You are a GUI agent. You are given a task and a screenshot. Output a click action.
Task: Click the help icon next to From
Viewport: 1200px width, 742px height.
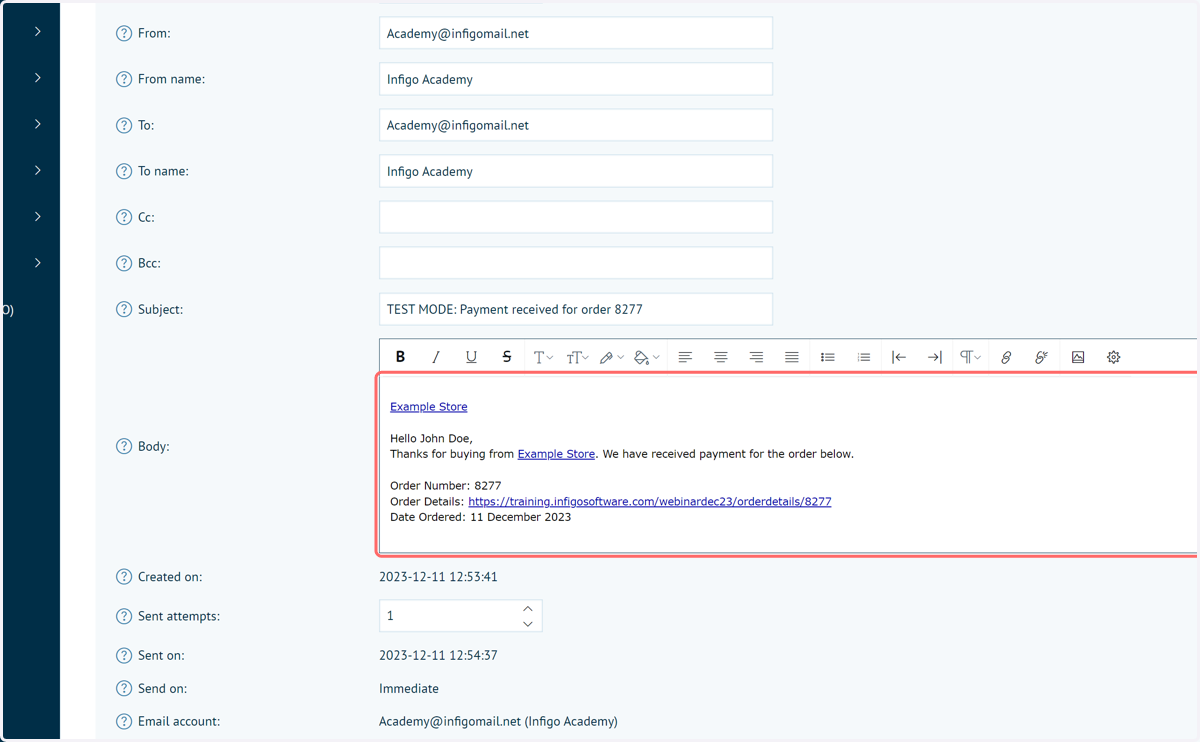tap(124, 33)
